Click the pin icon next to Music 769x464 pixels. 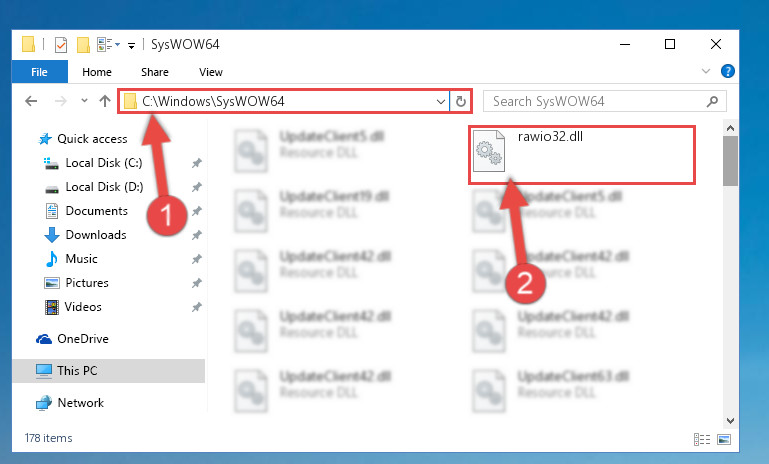tap(197, 259)
